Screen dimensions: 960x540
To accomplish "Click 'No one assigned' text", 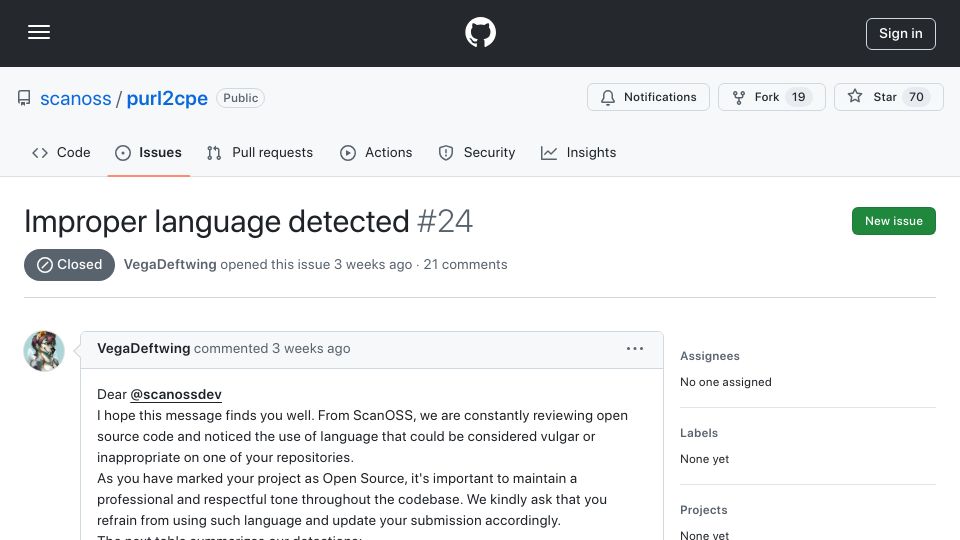I will pos(726,382).
